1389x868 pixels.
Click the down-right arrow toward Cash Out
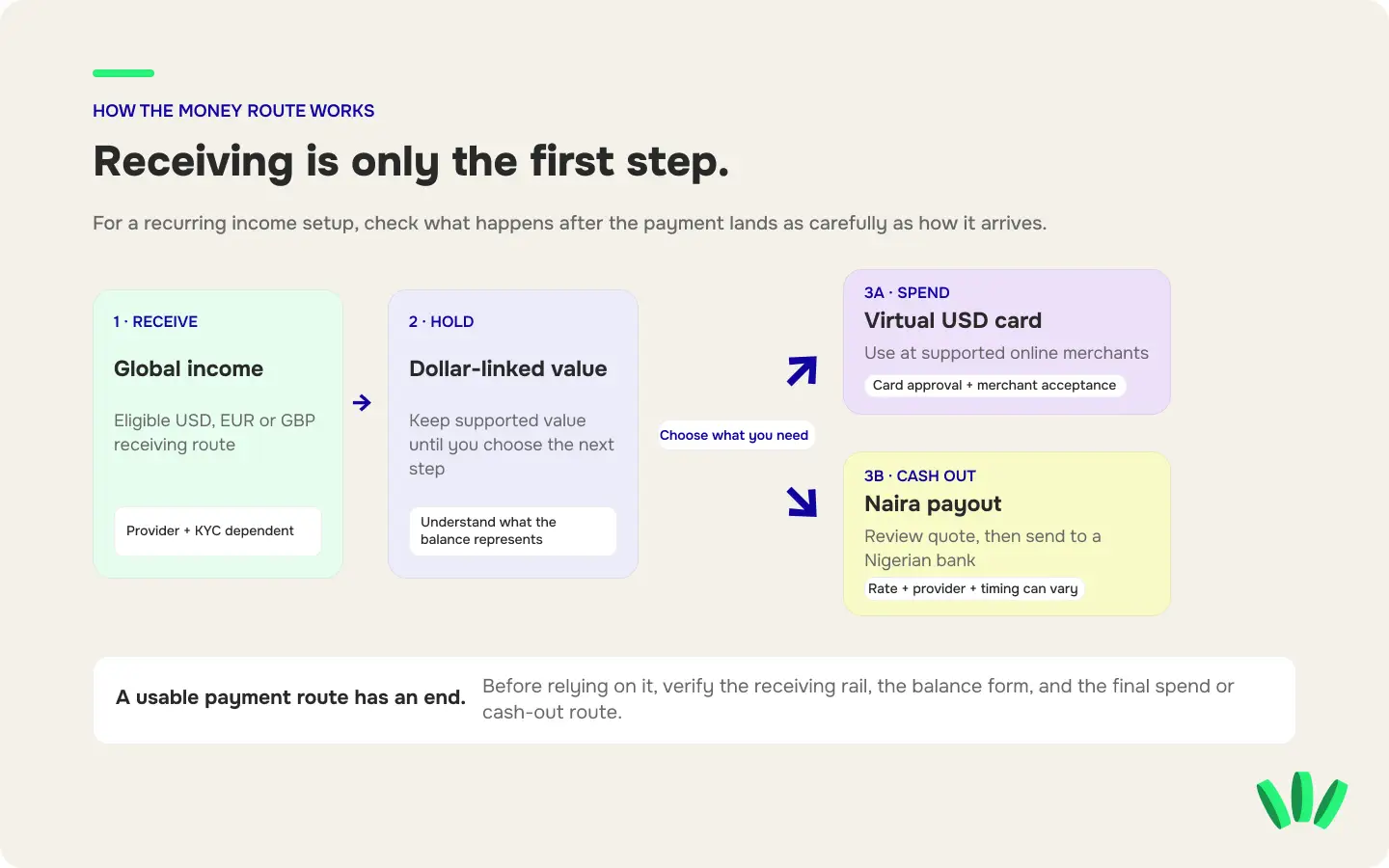(x=802, y=502)
